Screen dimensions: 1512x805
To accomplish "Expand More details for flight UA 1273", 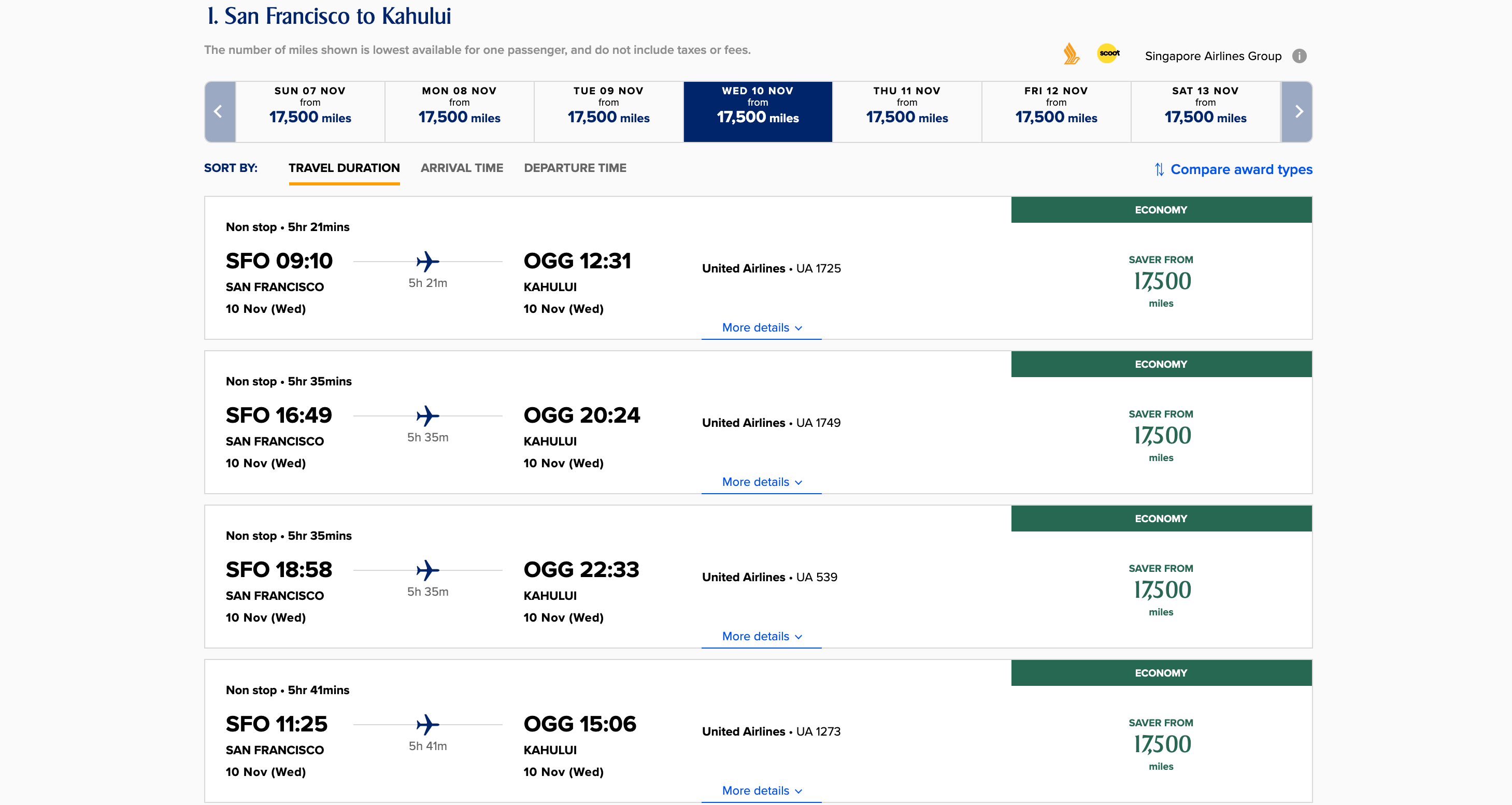I will tap(761, 790).
